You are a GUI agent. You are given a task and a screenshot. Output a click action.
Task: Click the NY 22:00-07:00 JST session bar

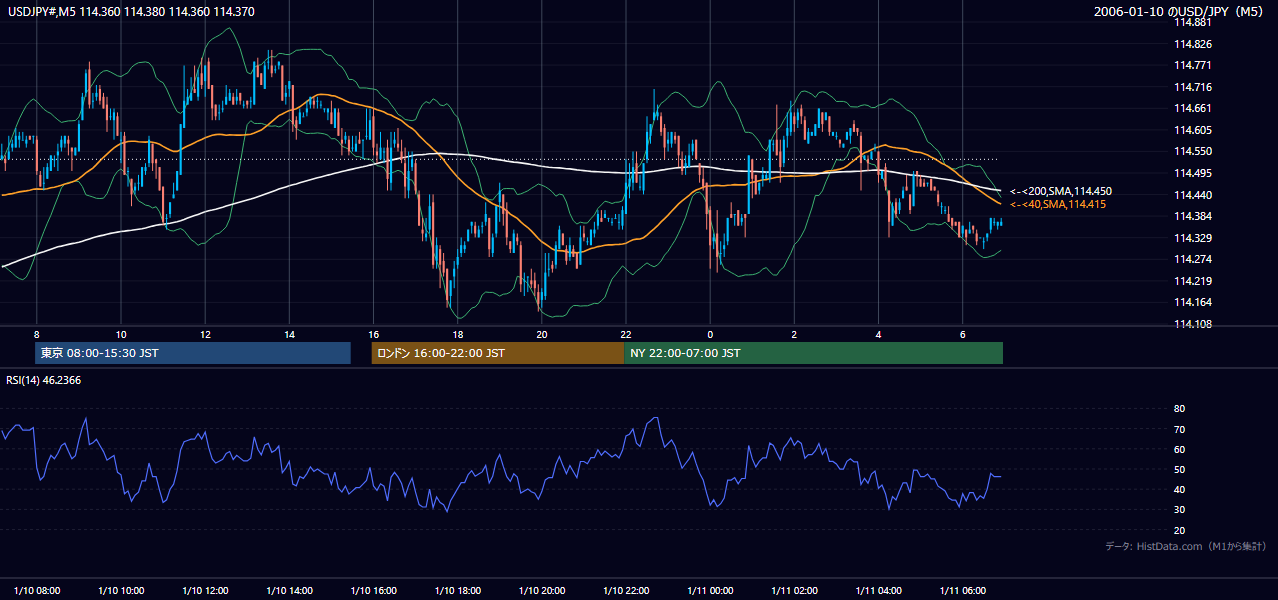coord(813,353)
